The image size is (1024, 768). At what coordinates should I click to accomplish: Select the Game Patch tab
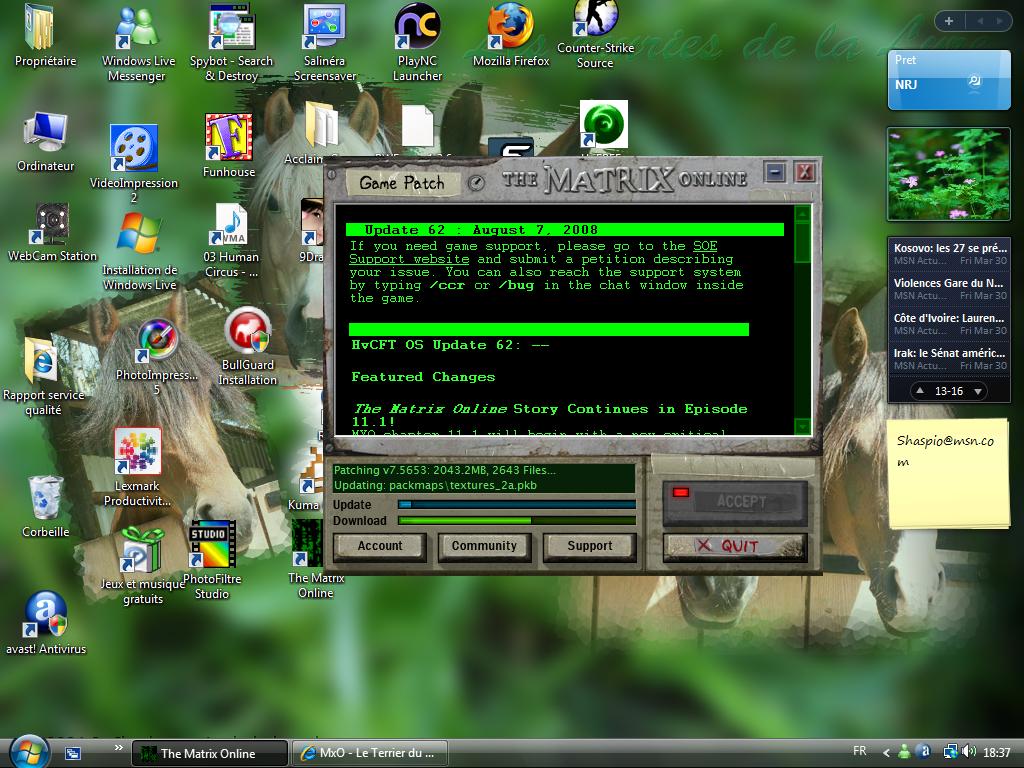tap(402, 183)
